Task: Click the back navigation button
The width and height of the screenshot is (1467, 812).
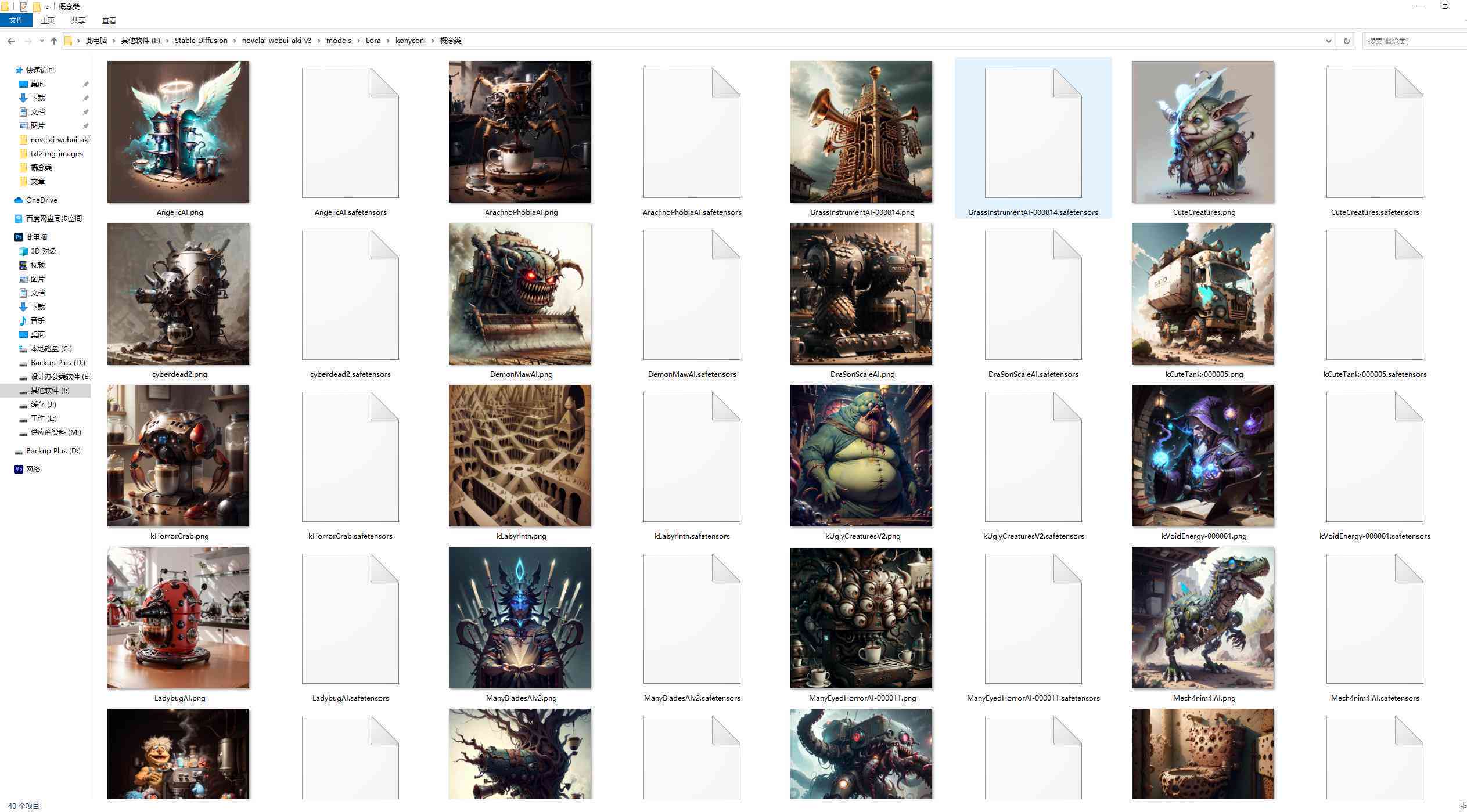Action: (x=12, y=40)
